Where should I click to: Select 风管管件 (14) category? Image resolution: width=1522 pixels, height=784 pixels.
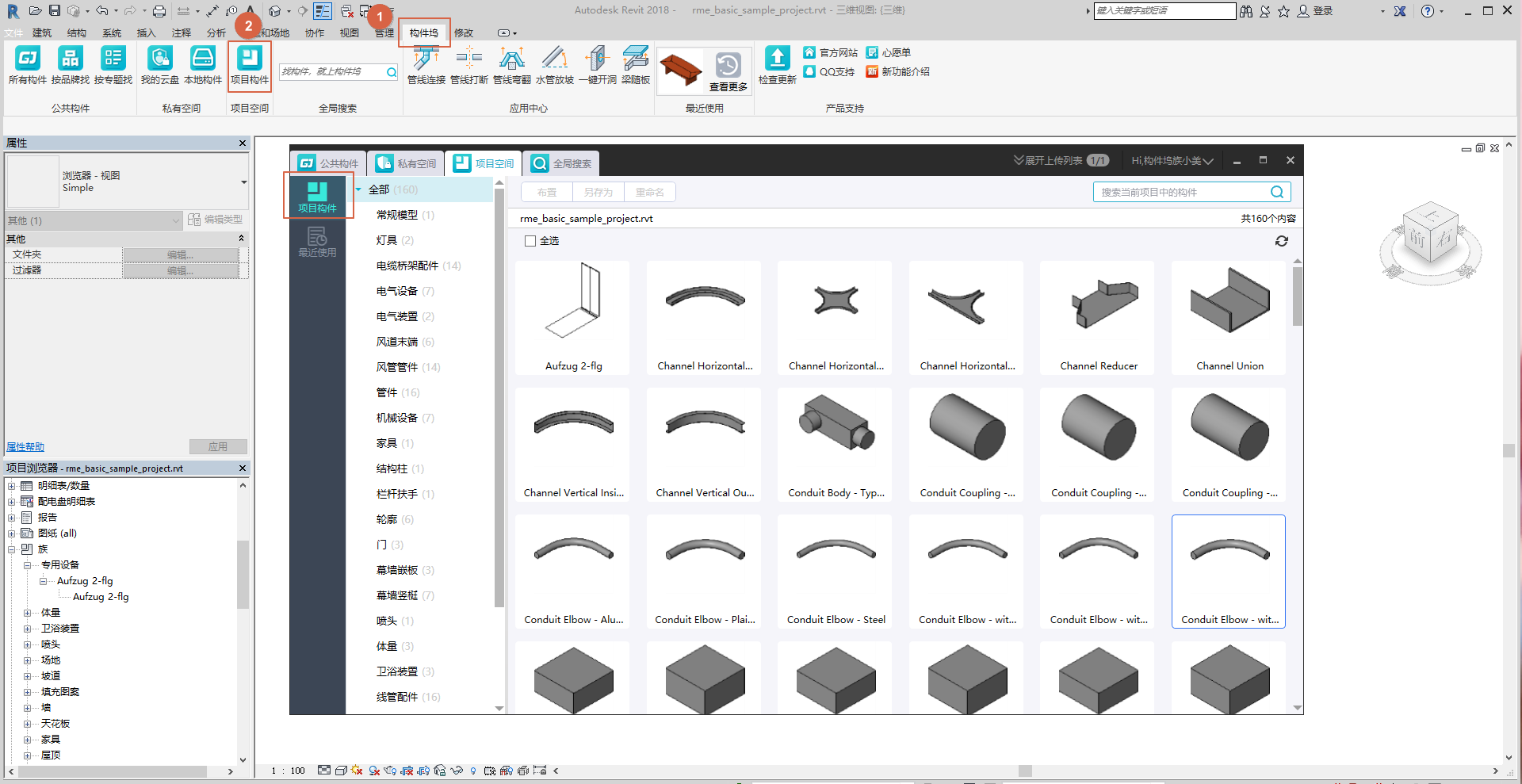pyautogui.click(x=408, y=367)
